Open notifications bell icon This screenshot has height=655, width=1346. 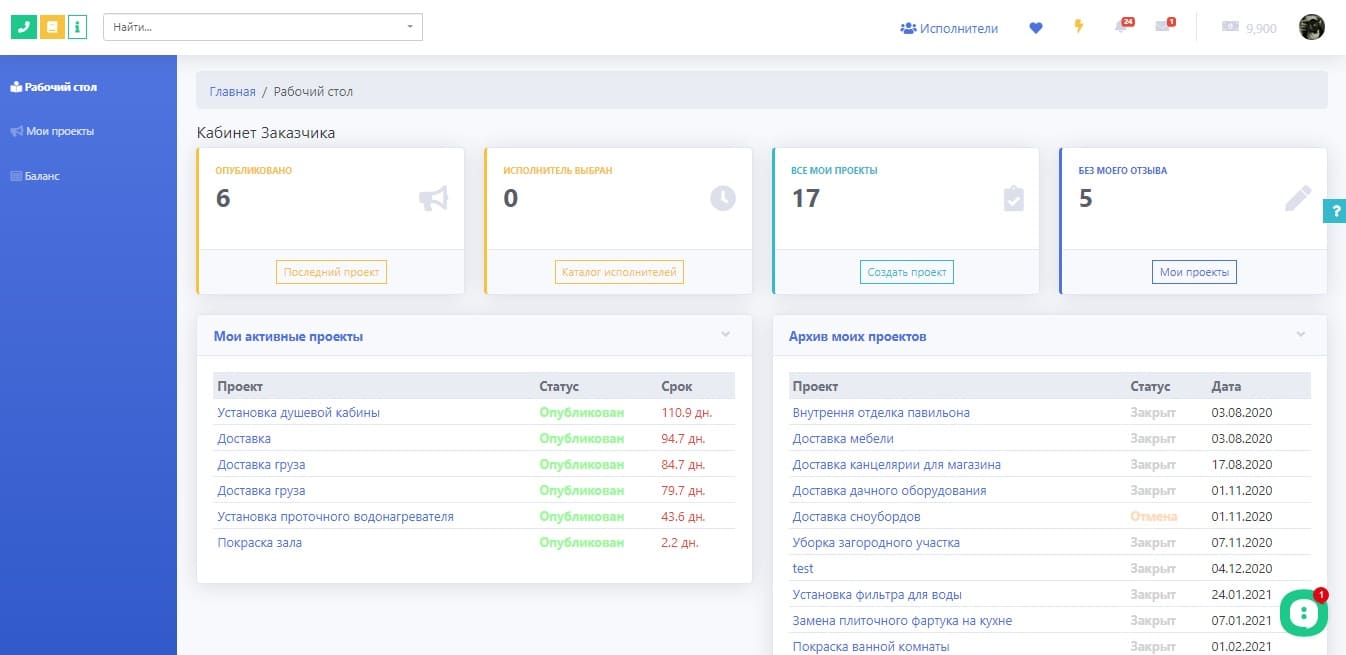[x=1121, y=27]
